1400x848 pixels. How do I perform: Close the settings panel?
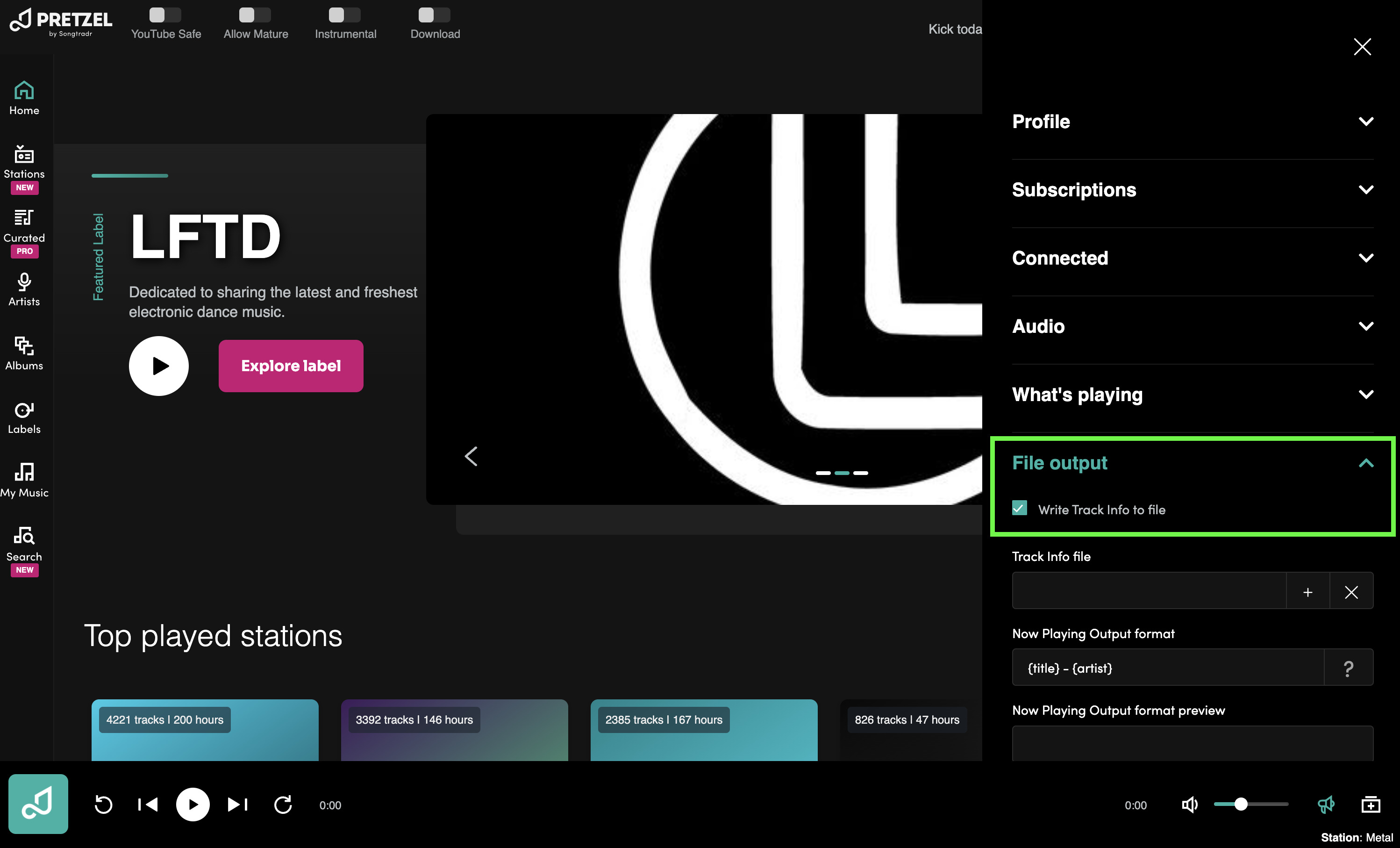(1362, 47)
